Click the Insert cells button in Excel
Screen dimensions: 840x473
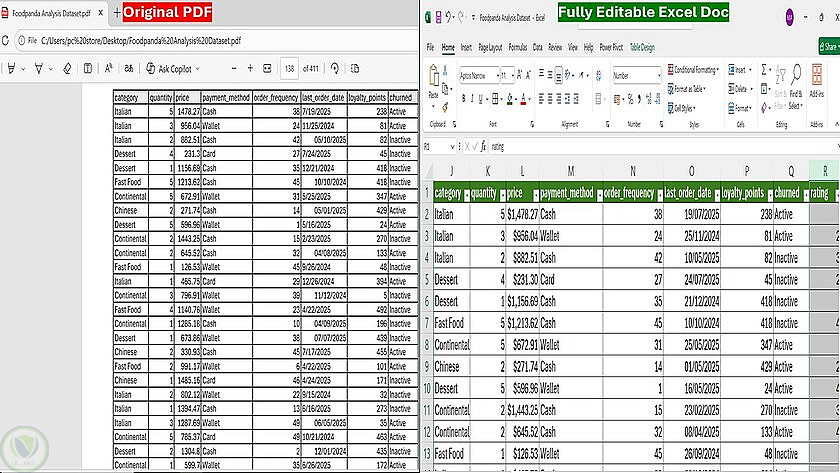pyautogui.click(x=740, y=70)
